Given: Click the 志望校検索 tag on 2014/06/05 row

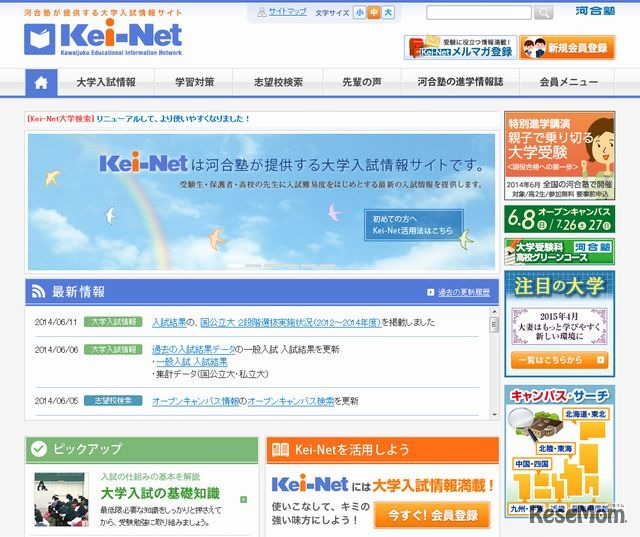Looking at the screenshot, I should tap(113, 401).
